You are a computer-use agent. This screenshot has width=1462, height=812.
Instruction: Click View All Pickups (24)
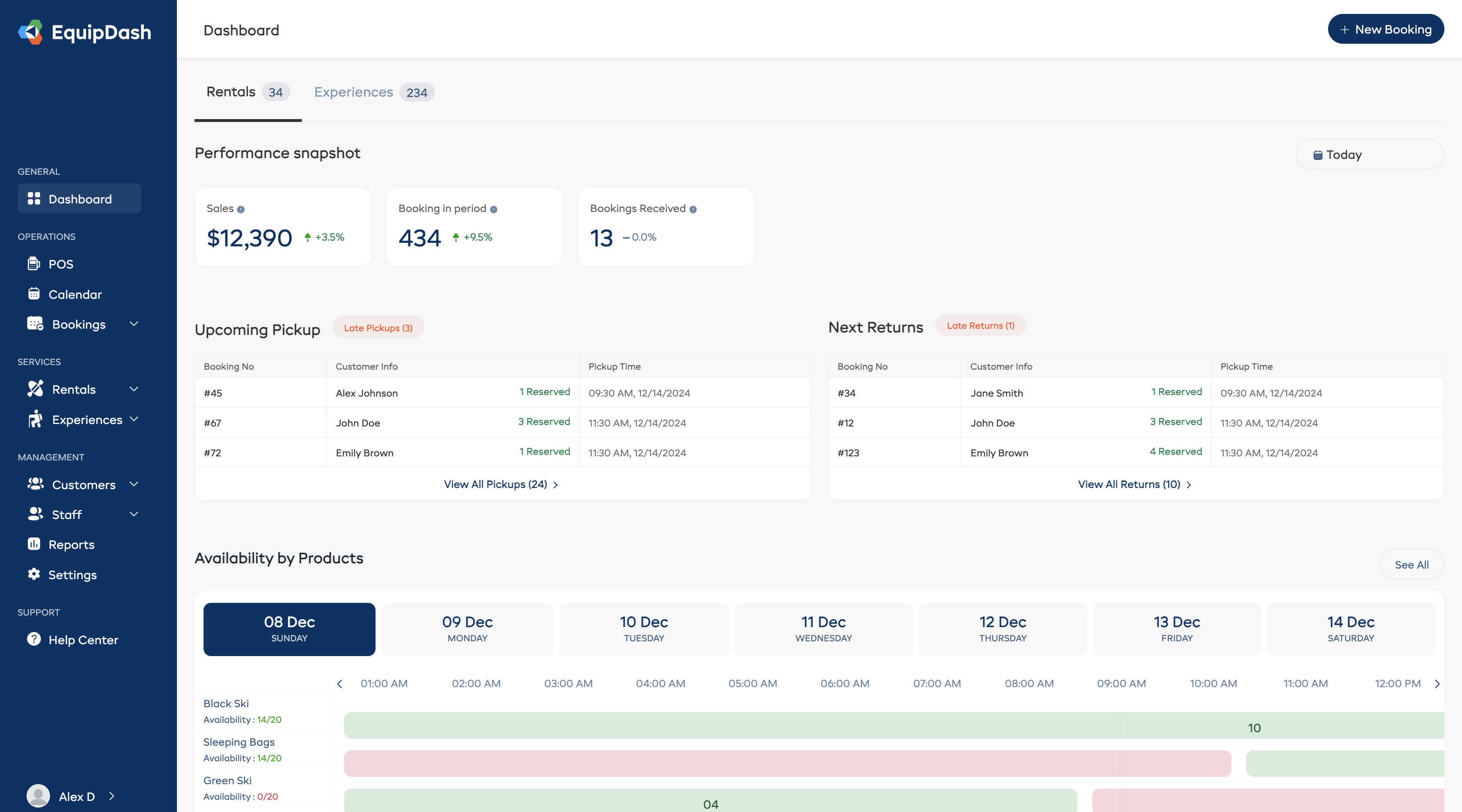click(501, 484)
